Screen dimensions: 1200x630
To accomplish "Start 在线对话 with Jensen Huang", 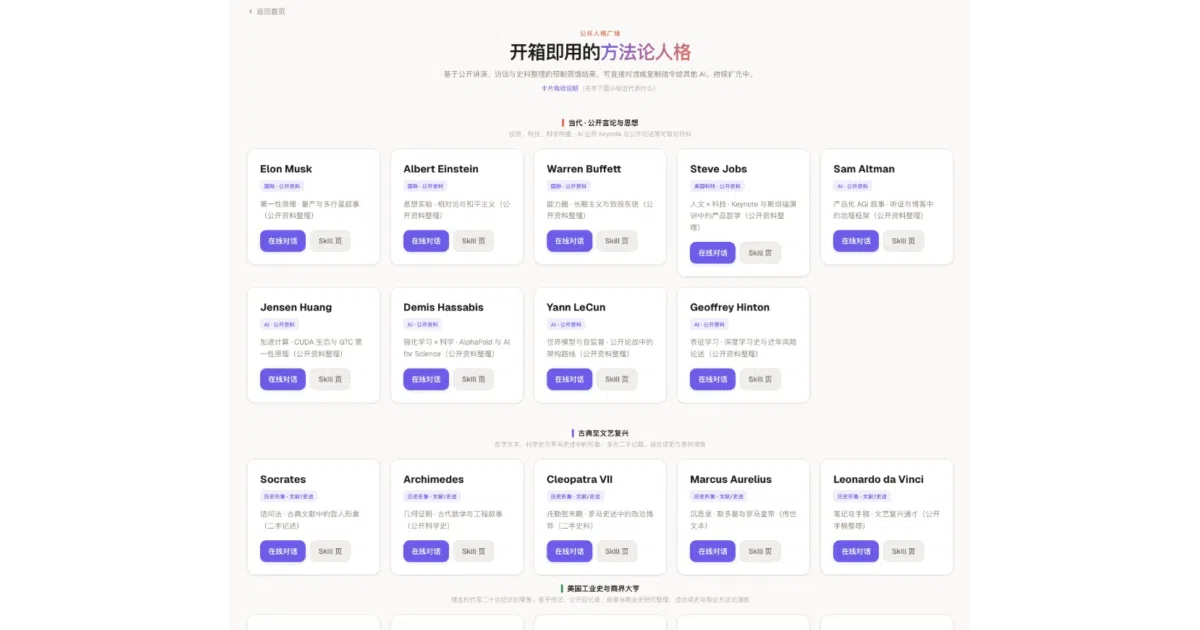I will pos(283,379).
